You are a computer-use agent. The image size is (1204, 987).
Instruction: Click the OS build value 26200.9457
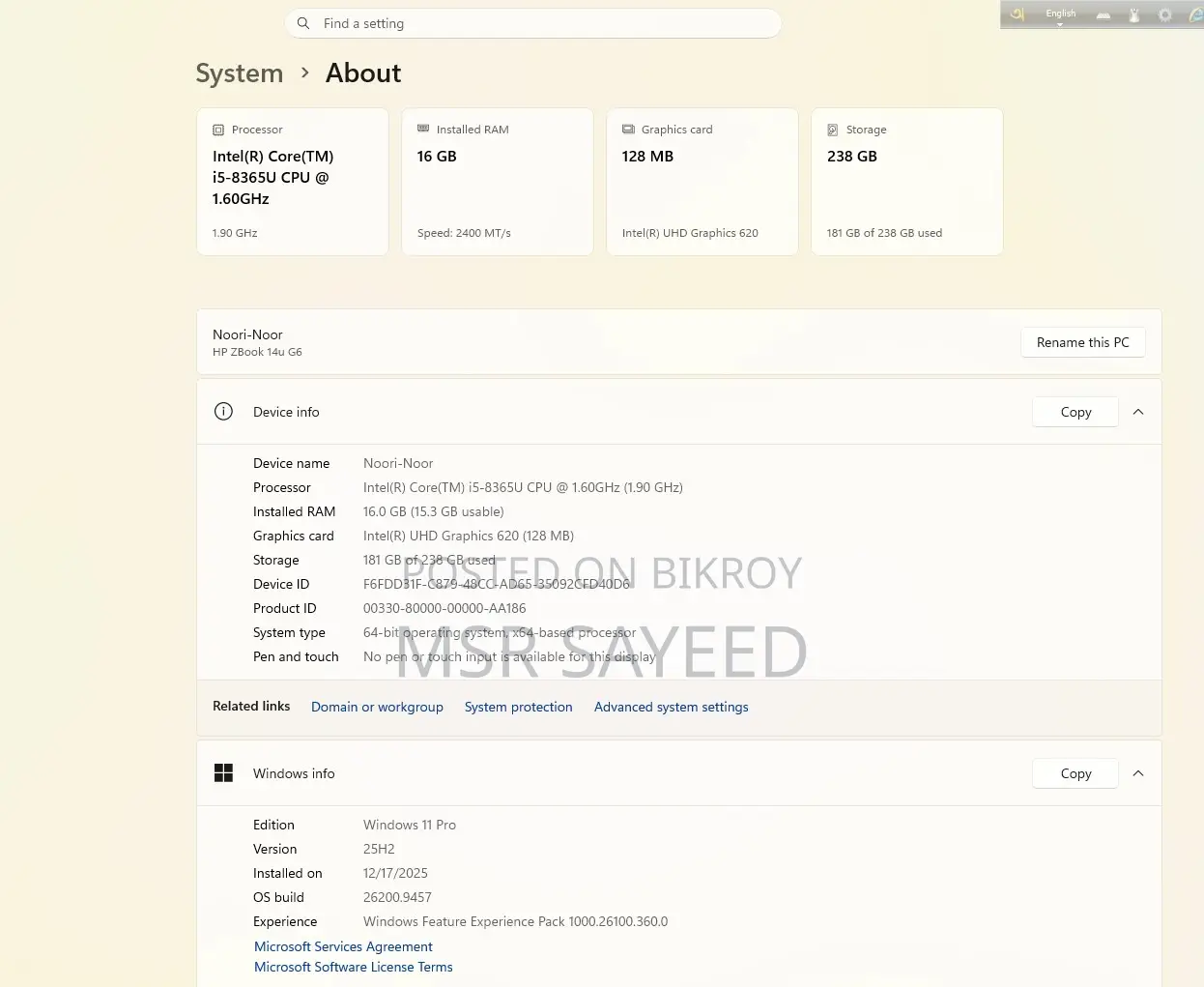point(397,897)
